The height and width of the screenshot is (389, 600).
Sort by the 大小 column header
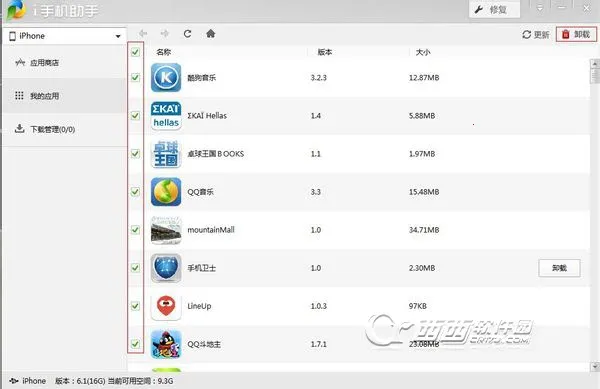coord(423,52)
